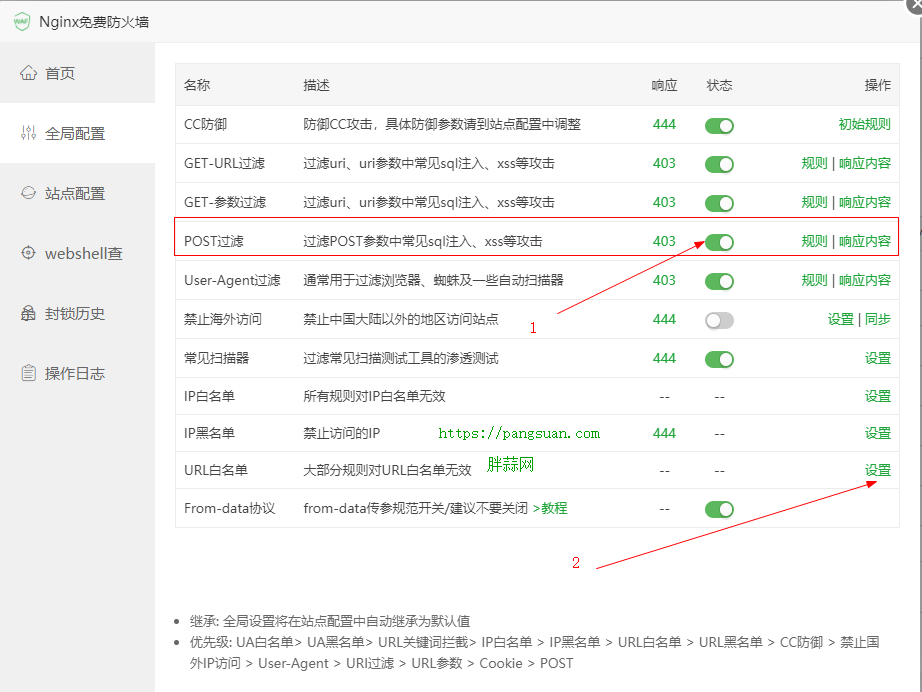Click the target icon beside webshell查
This screenshot has width=922, height=692.
click(28, 253)
